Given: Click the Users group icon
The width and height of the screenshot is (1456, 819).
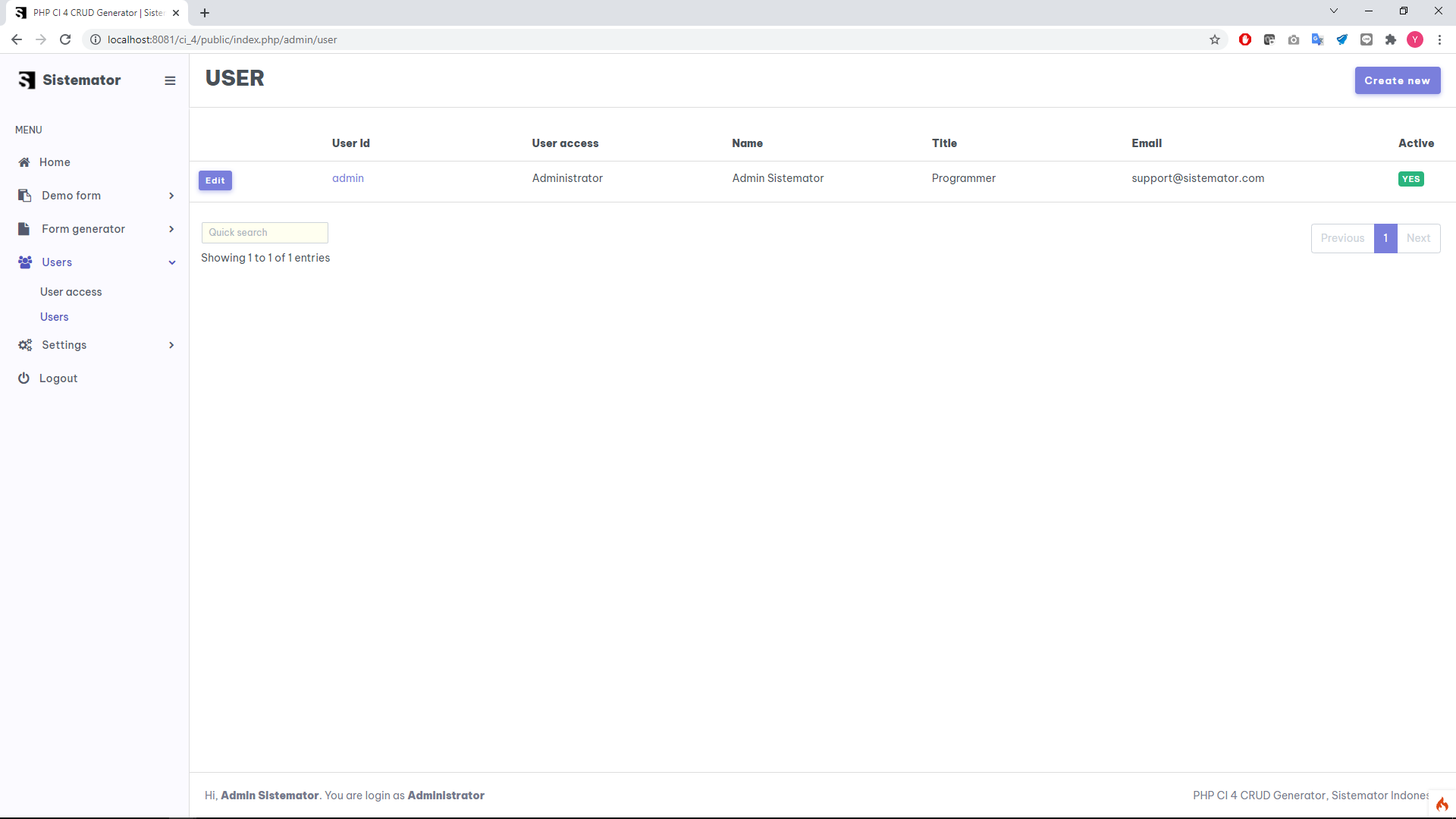Looking at the screenshot, I should (25, 262).
